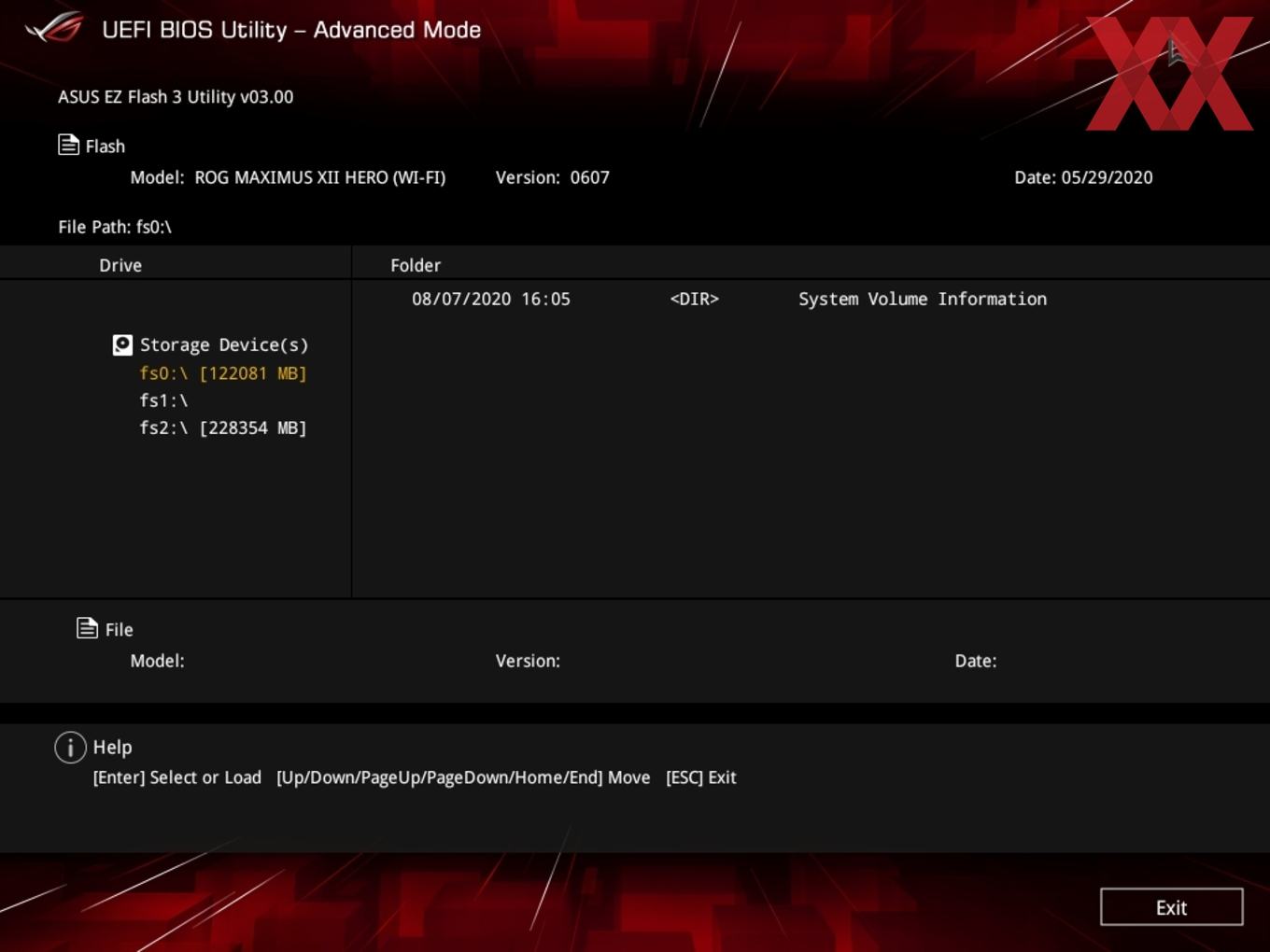Click the Exit button
The height and width of the screenshot is (952, 1270).
(1172, 907)
